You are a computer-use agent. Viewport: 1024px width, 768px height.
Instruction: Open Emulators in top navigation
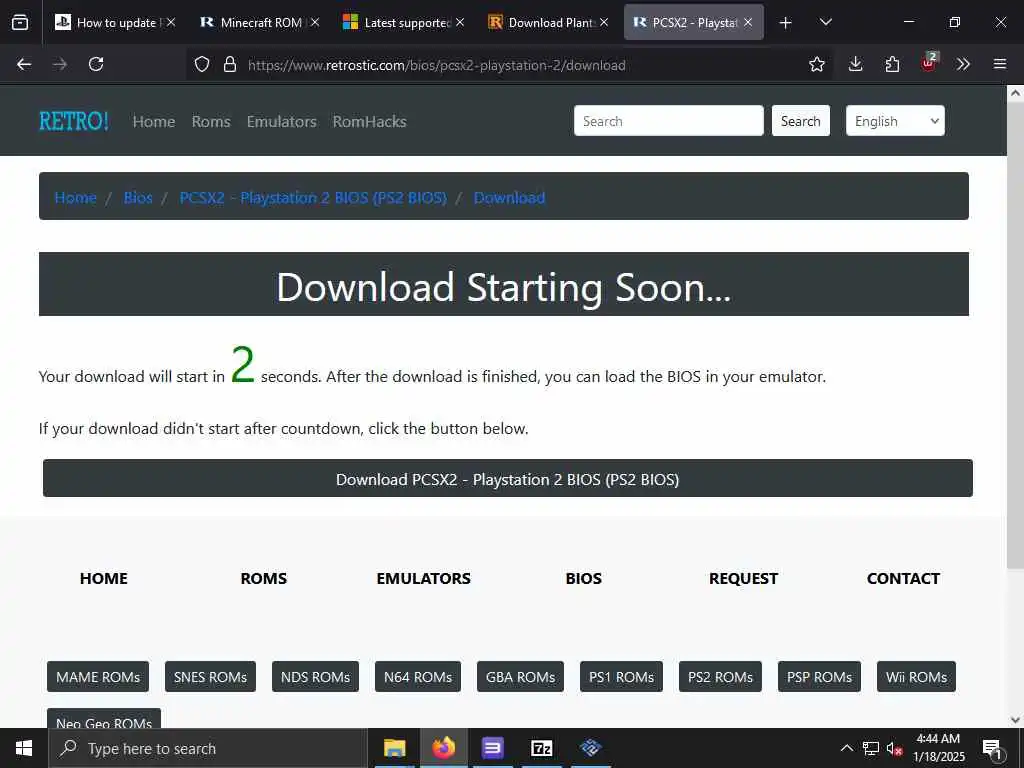[281, 121]
